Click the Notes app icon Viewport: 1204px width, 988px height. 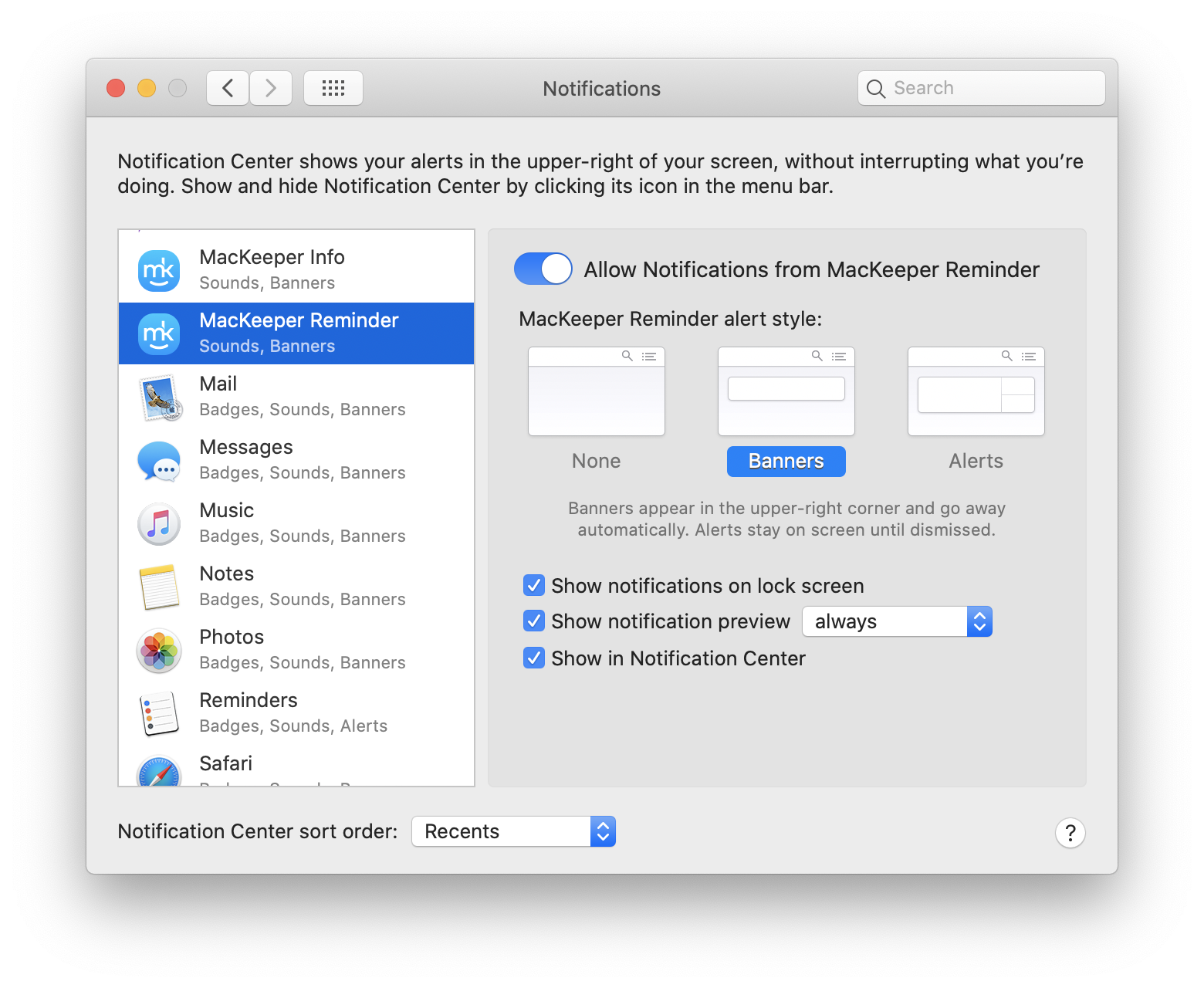point(159,587)
